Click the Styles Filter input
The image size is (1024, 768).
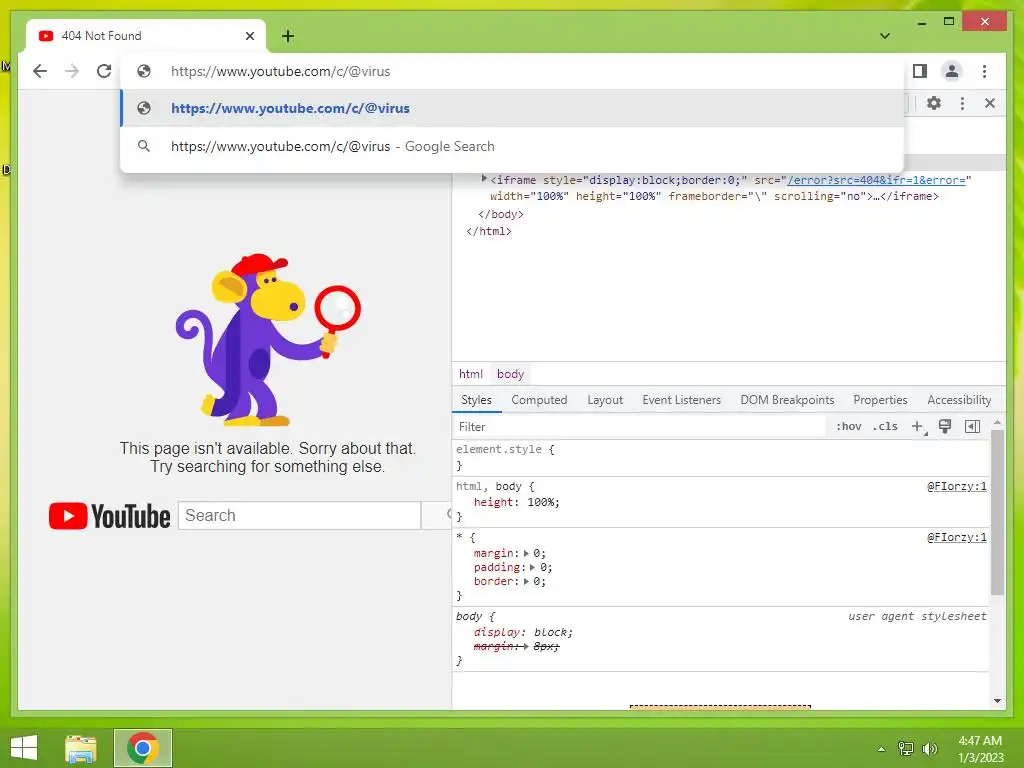(640, 426)
